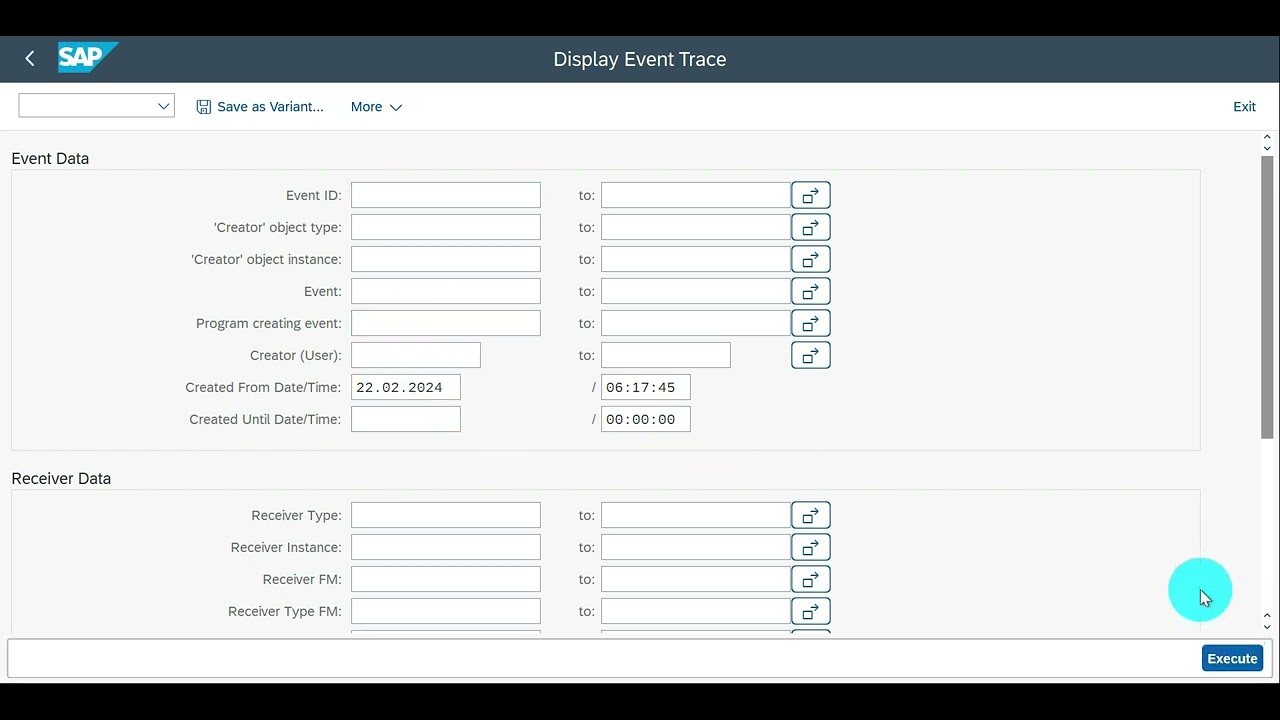
Task: Click the 'Receiver Instance:' label
Action: click(286, 547)
